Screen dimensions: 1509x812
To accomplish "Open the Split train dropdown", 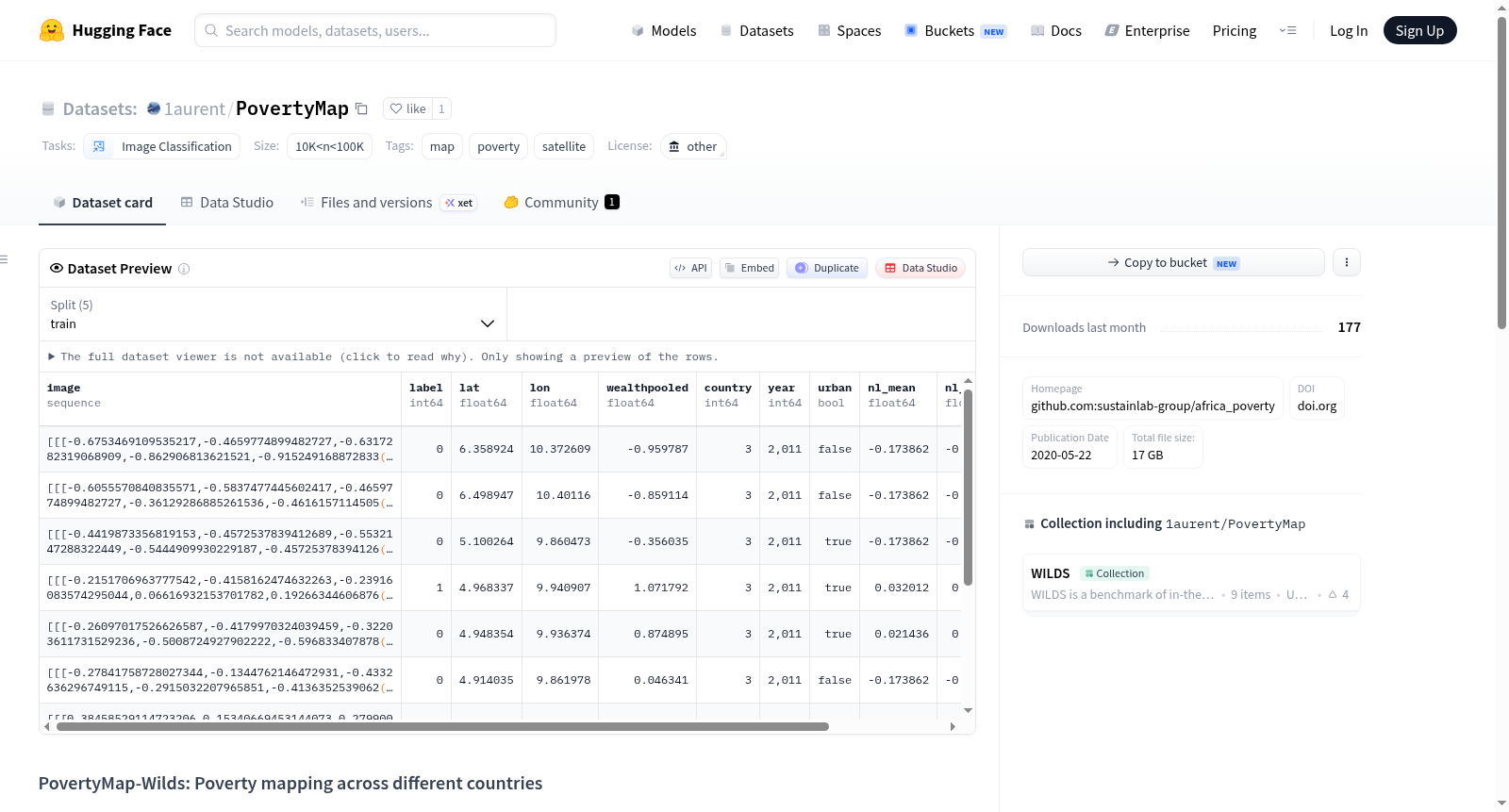I will point(273,314).
